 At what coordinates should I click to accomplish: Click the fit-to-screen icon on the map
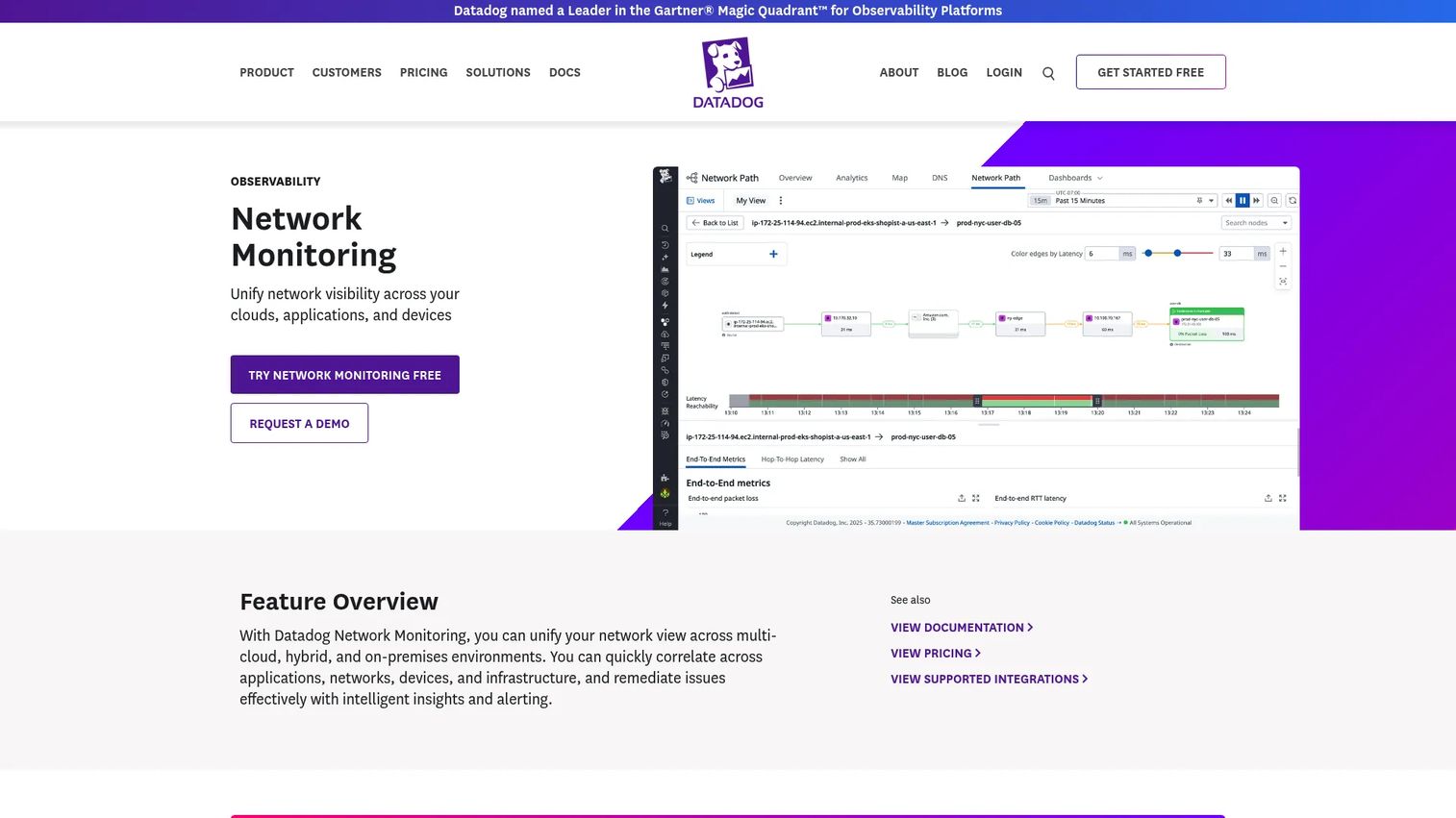(x=1283, y=282)
